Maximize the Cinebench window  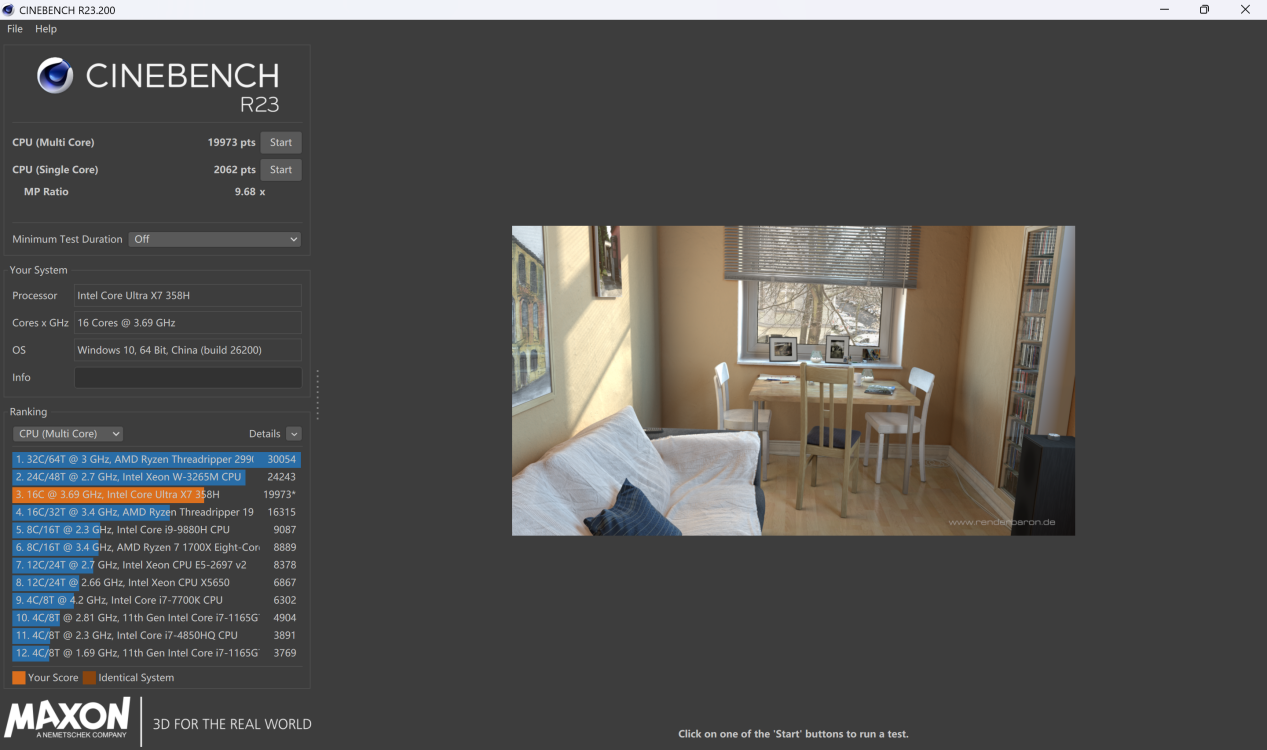coord(1204,10)
